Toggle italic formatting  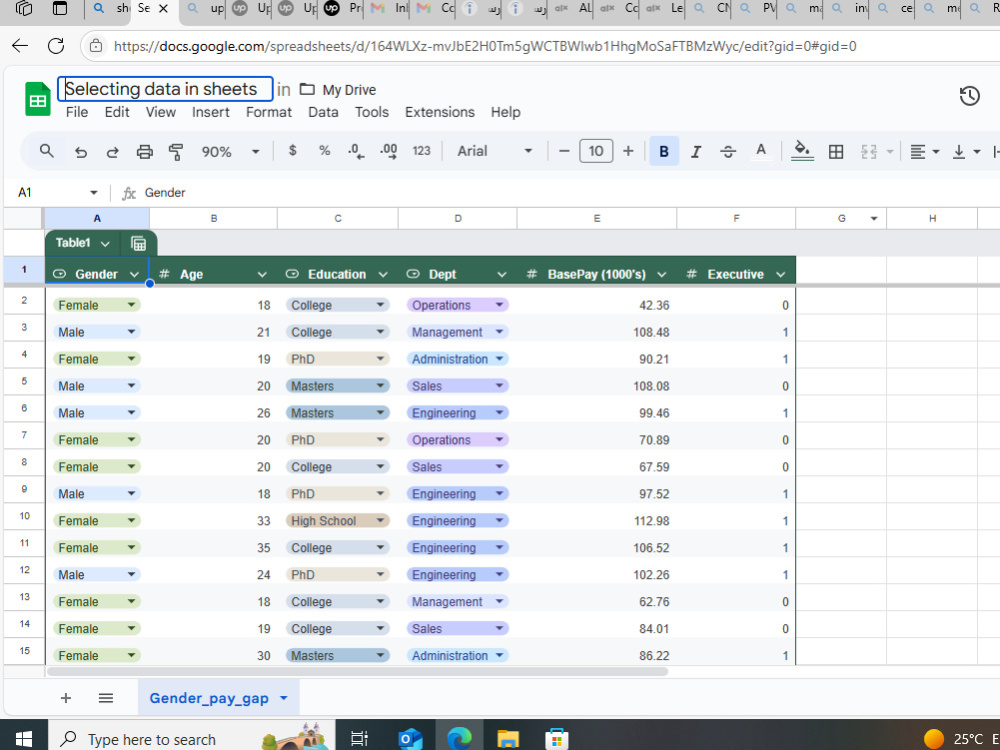(x=696, y=151)
